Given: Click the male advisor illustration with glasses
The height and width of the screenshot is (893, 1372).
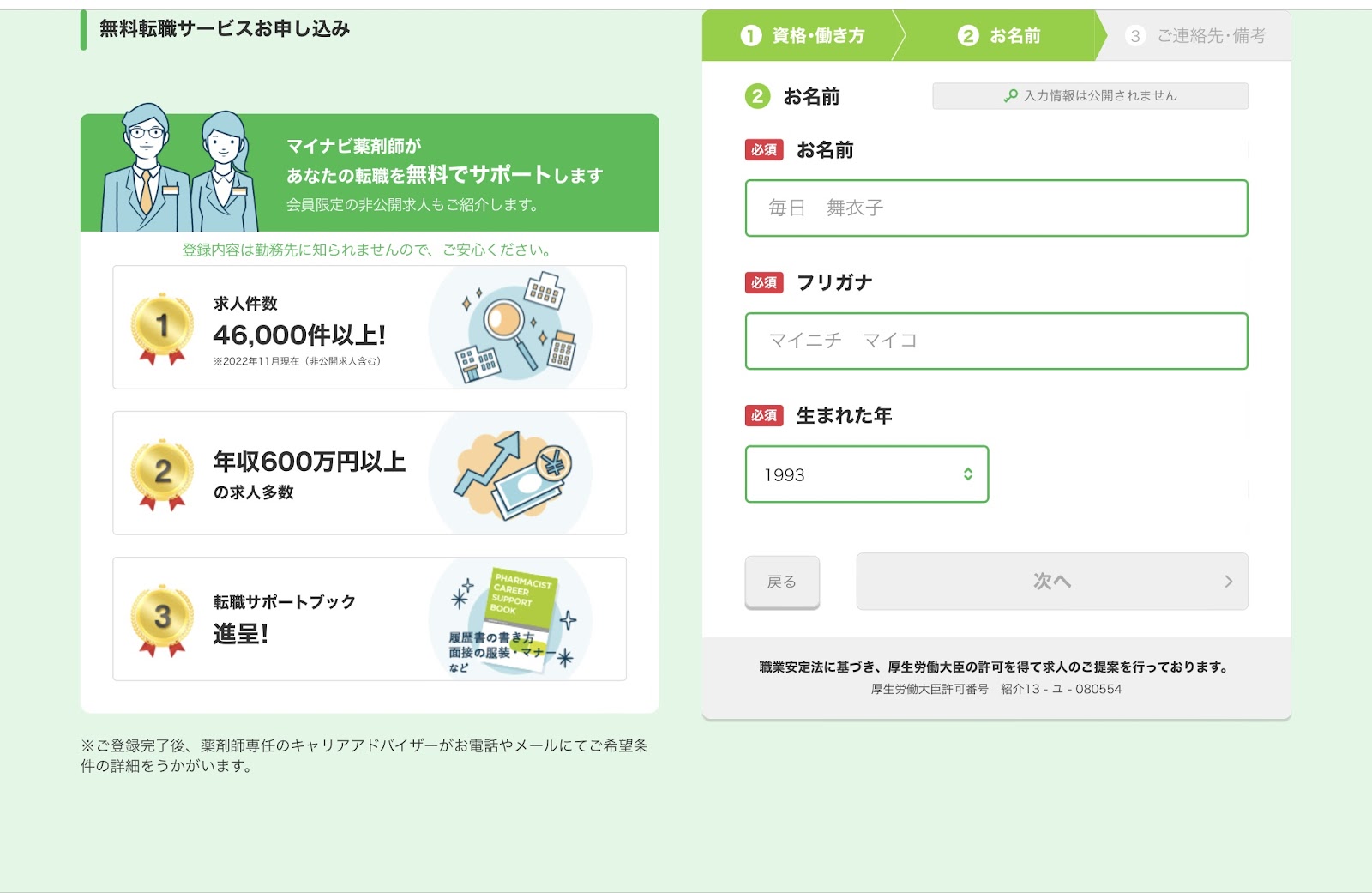Looking at the screenshot, I should (x=146, y=168).
